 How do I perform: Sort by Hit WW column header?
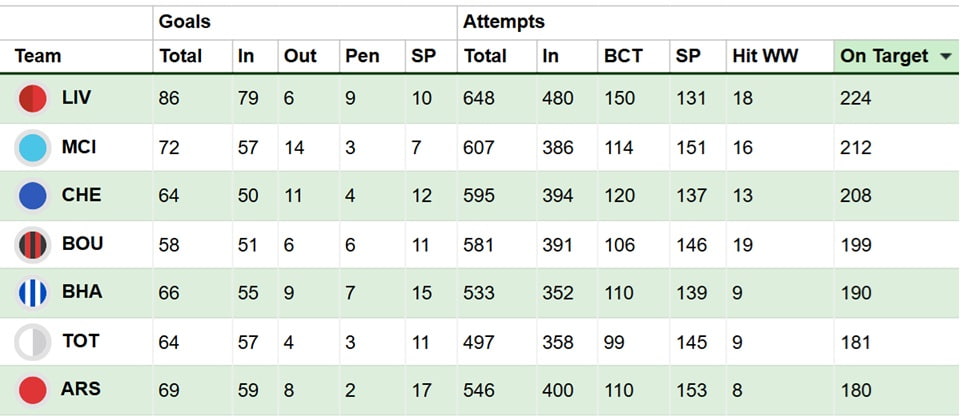pyautogui.click(x=765, y=57)
